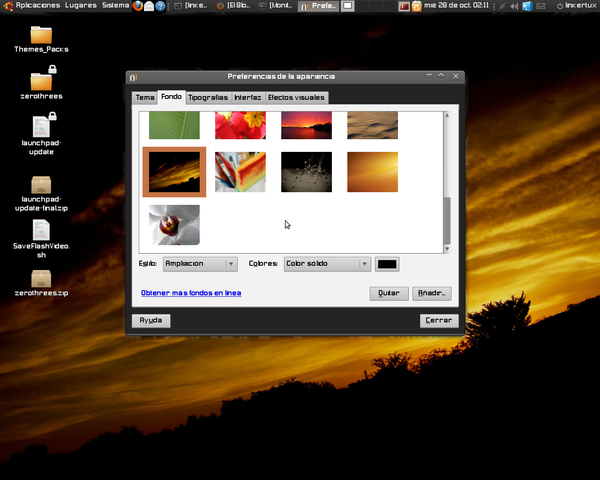This screenshot has height=480, width=600.
Task: Open the Estilo dropdown showing Ampliación
Action: click(x=200, y=264)
